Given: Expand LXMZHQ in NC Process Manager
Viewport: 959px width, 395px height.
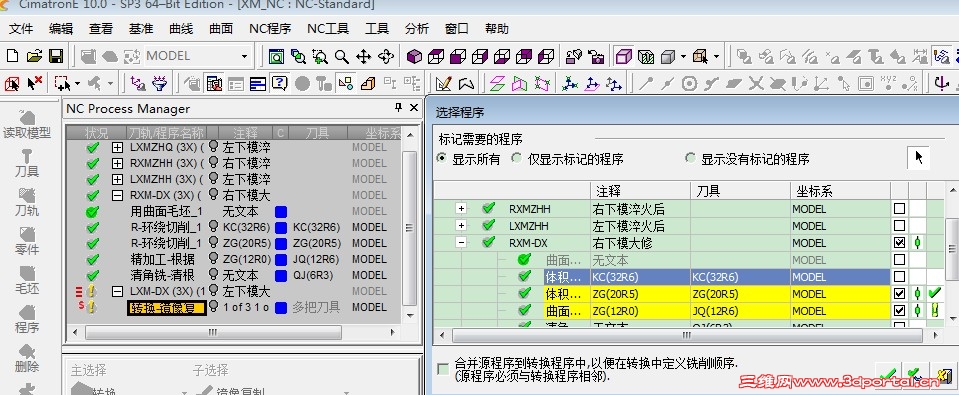Looking at the screenshot, I should pyautogui.click(x=117, y=147).
